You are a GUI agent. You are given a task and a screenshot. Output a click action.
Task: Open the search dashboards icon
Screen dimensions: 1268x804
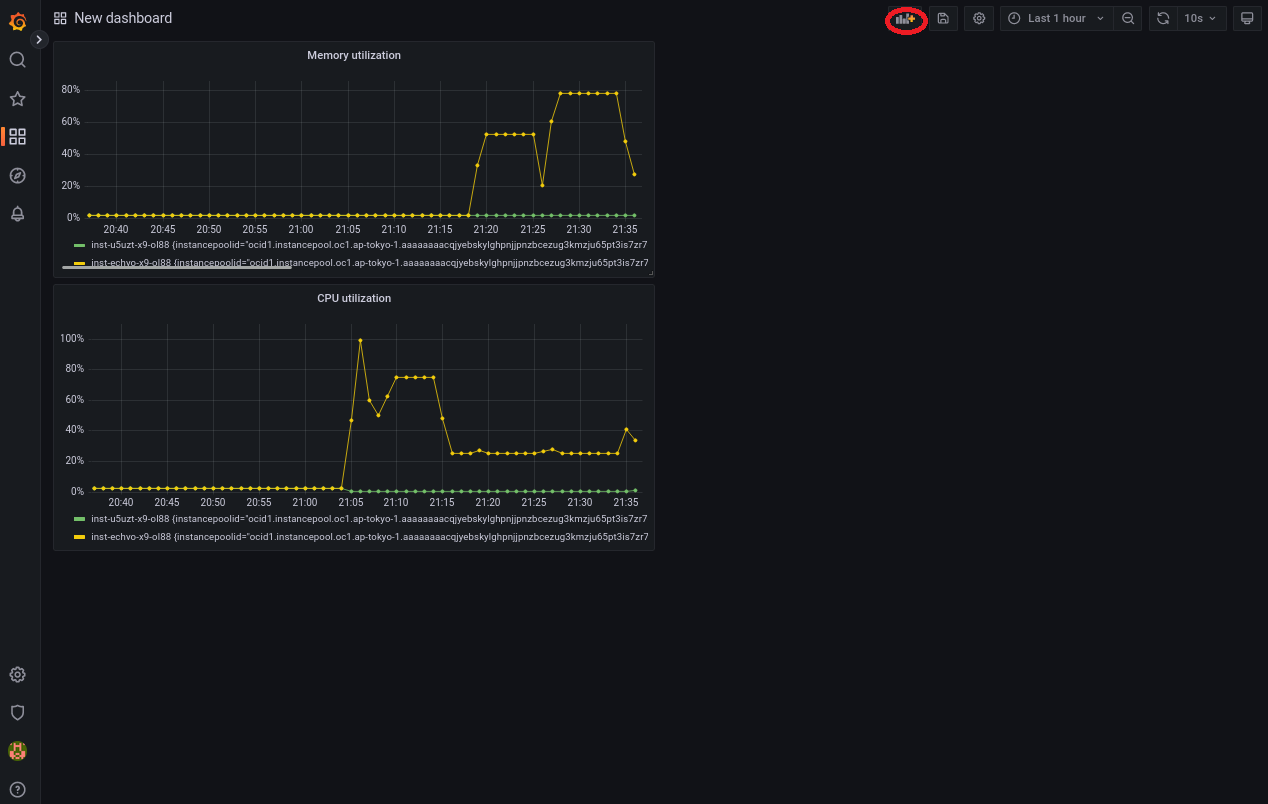(x=17, y=60)
